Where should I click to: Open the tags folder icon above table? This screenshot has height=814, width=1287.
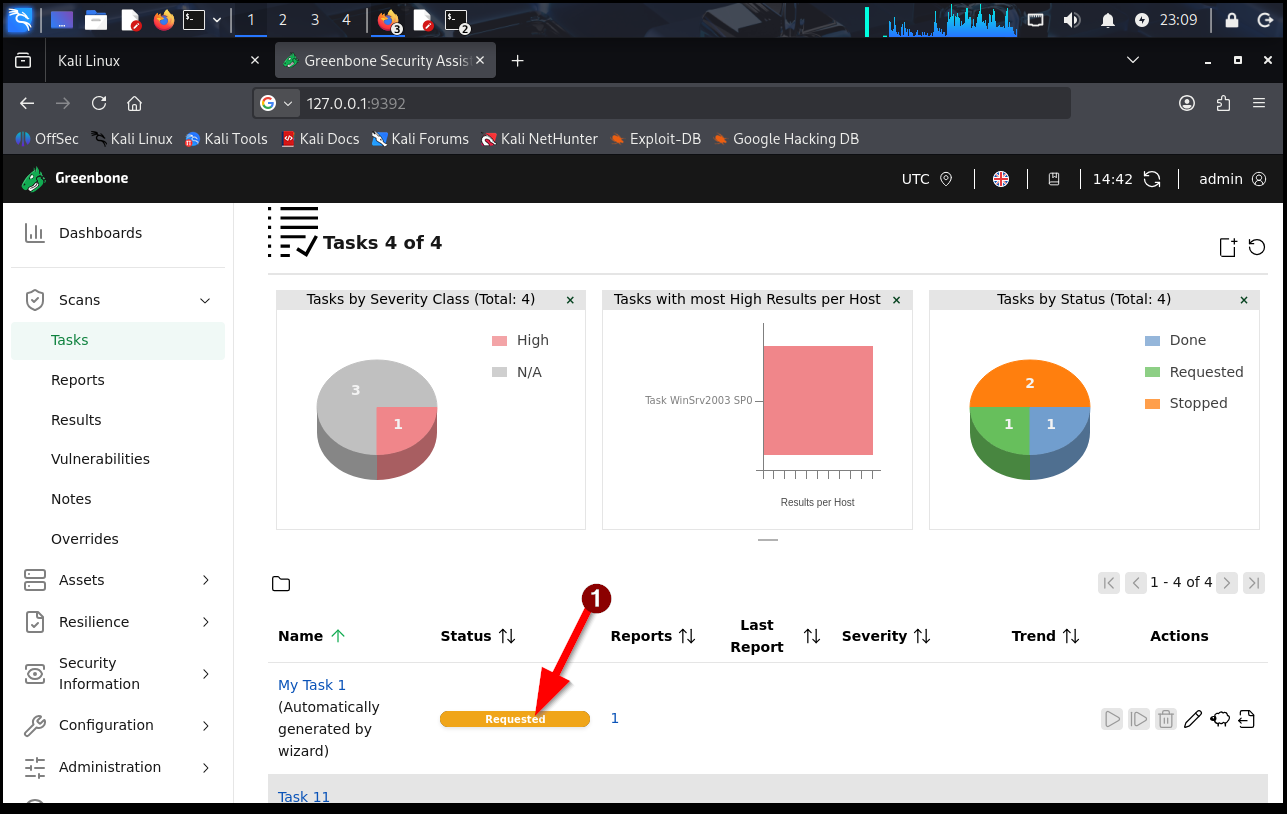[x=281, y=584]
